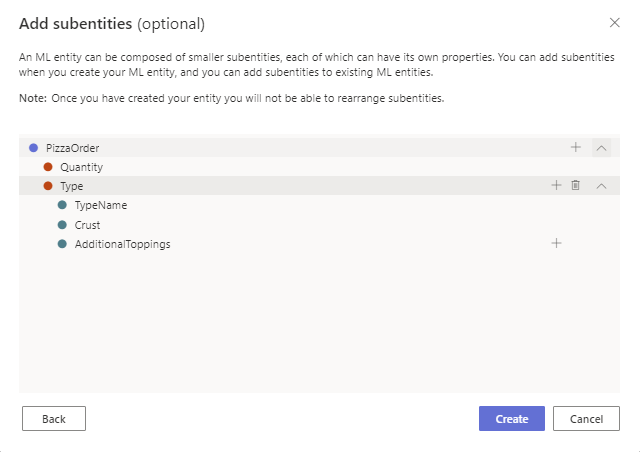Select the Type subentity row
The height and width of the screenshot is (452, 640).
(x=72, y=186)
